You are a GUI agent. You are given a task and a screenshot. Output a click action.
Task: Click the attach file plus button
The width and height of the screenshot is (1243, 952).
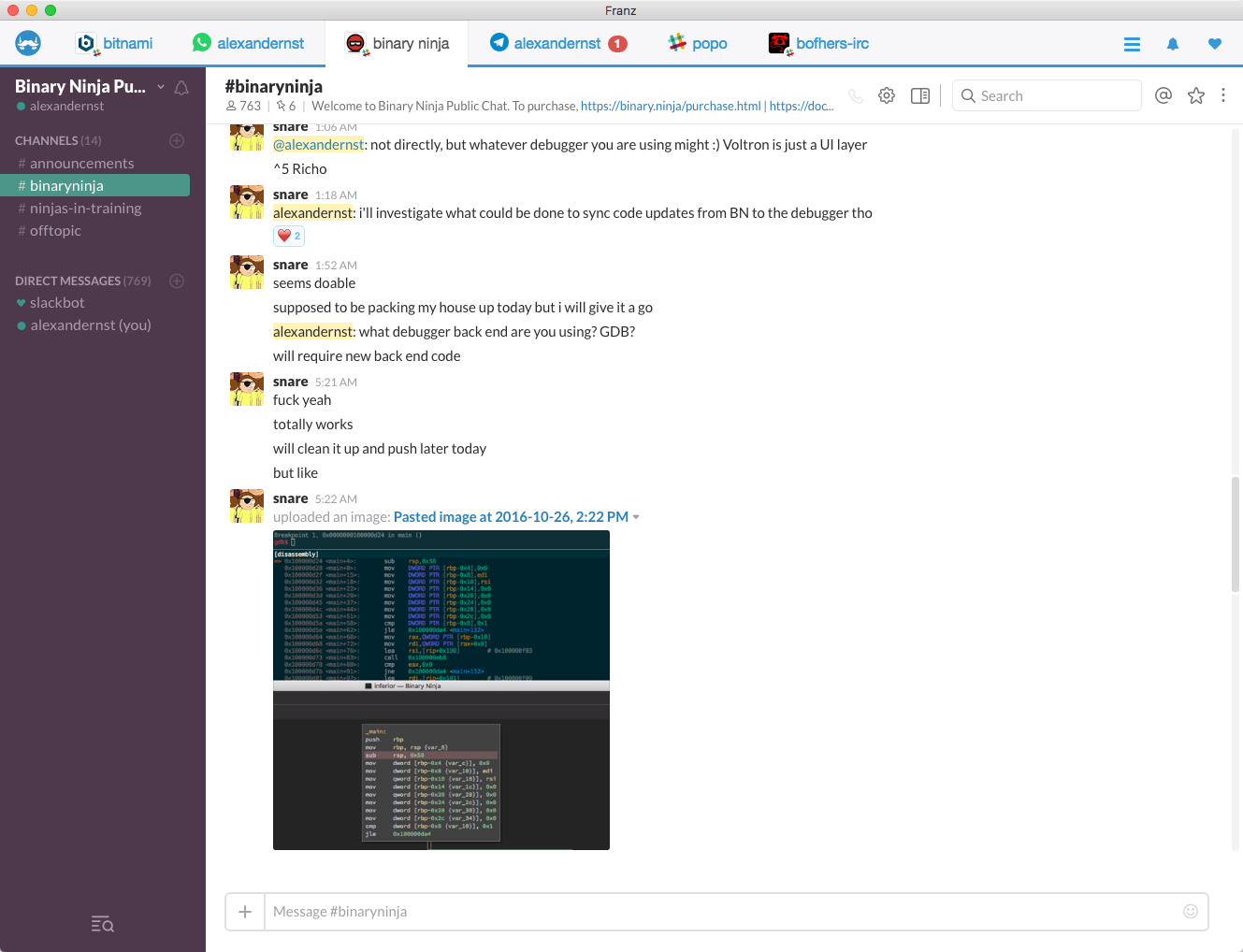pyautogui.click(x=245, y=912)
